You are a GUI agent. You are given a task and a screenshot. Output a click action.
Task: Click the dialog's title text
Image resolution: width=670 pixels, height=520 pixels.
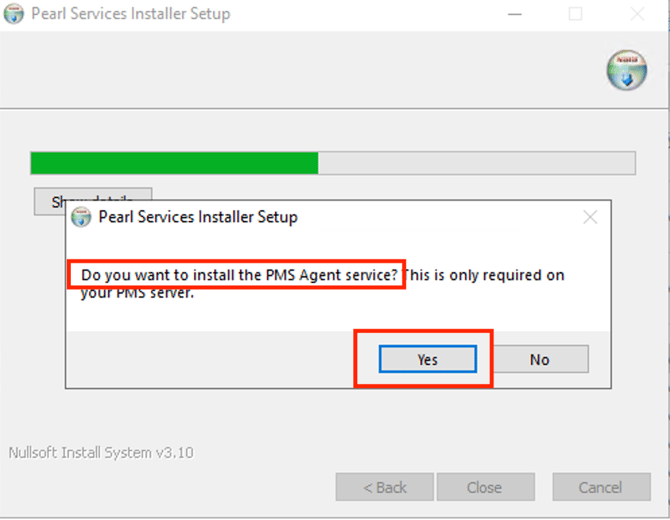(x=197, y=217)
